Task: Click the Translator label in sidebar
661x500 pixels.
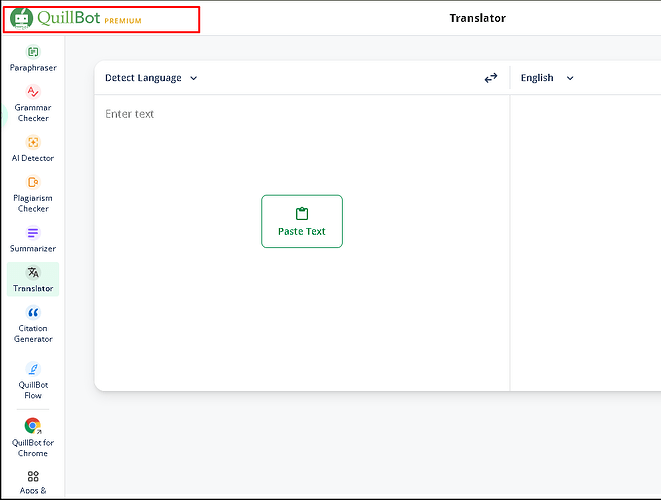Action: (33, 288)
